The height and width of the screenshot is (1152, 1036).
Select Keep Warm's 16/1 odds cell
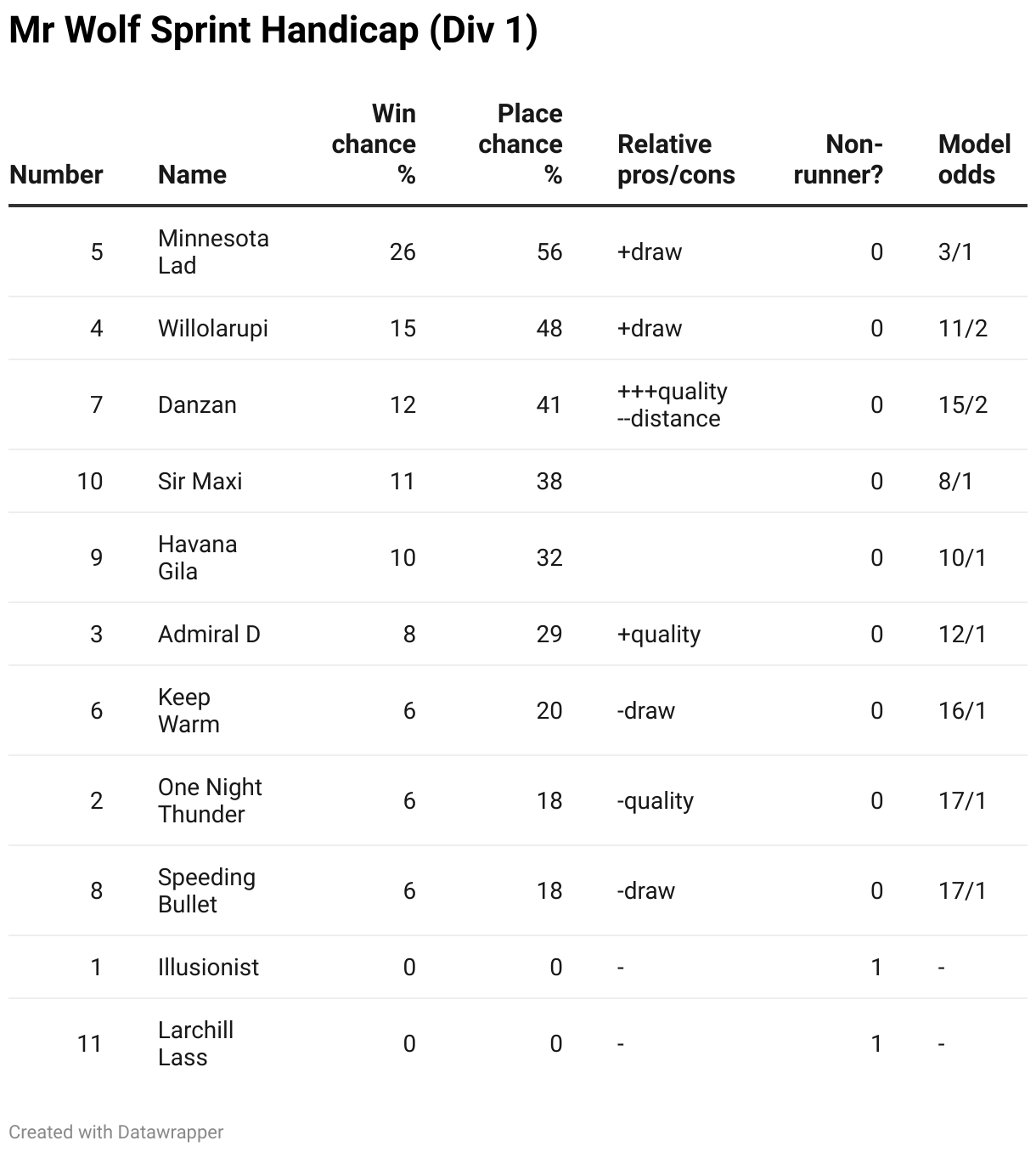(x=962, y=710)
